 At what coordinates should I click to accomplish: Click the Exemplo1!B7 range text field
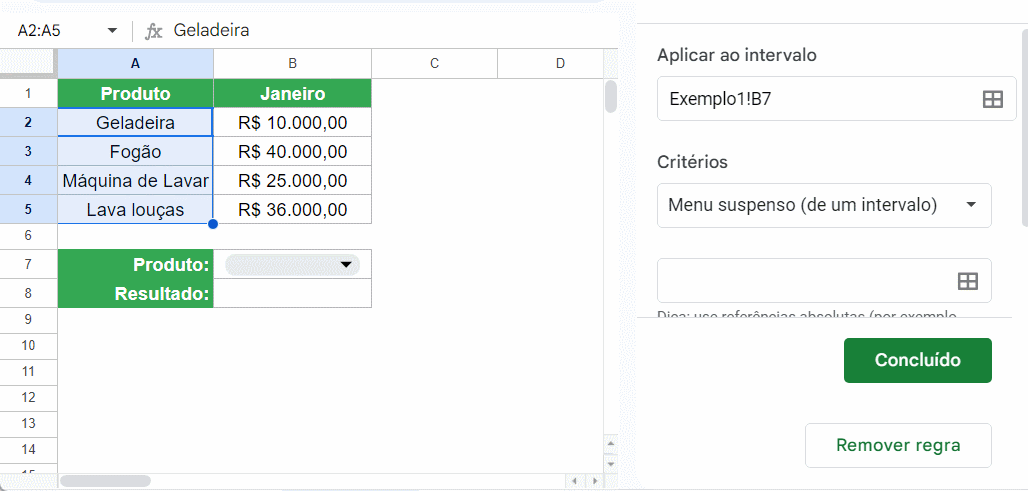coord(815,99)
